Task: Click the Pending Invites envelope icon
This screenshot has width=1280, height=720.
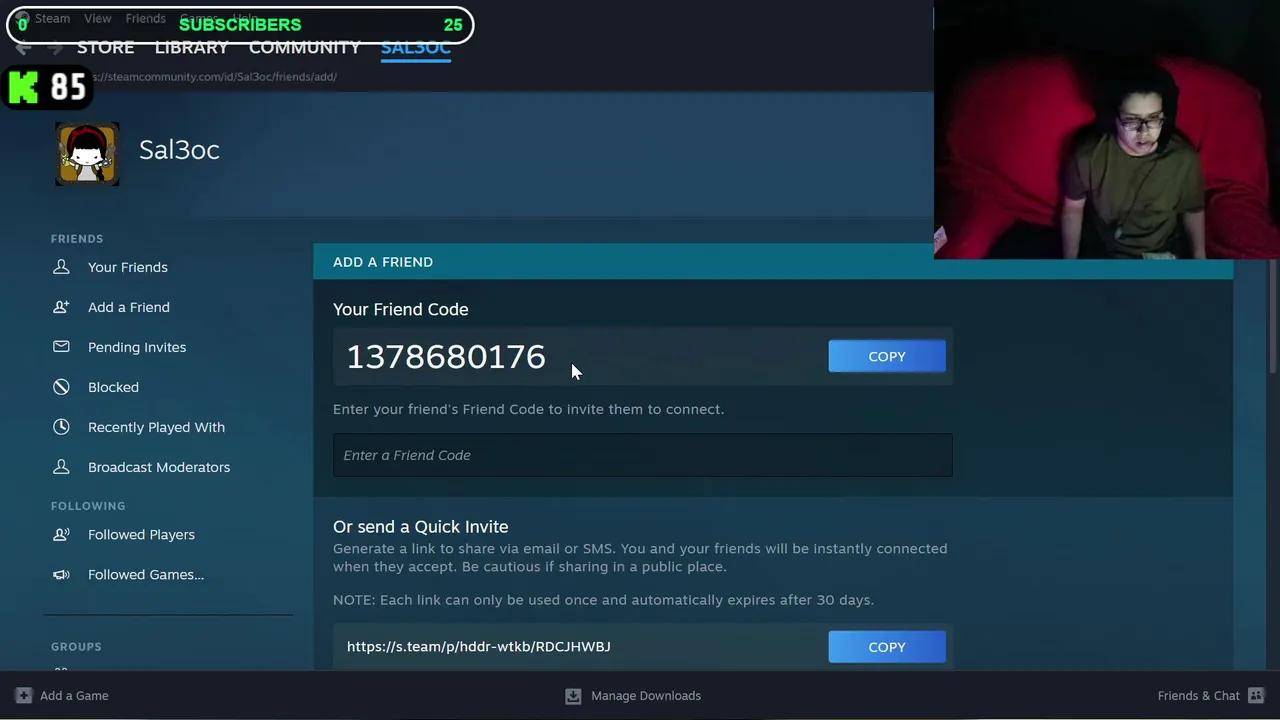Action: click(x=61, y=347)
